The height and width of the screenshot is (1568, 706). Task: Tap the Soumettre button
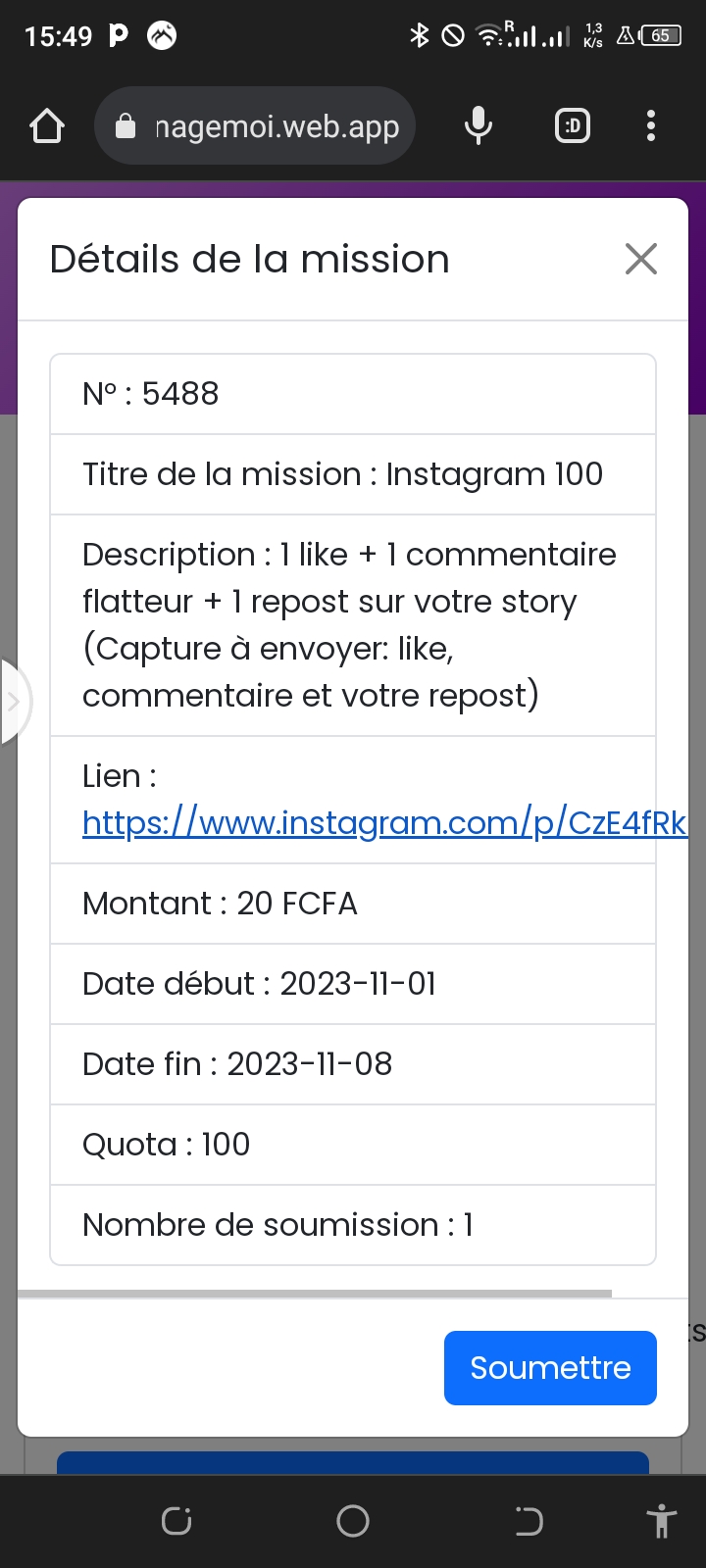click(x=550, y=1367)
